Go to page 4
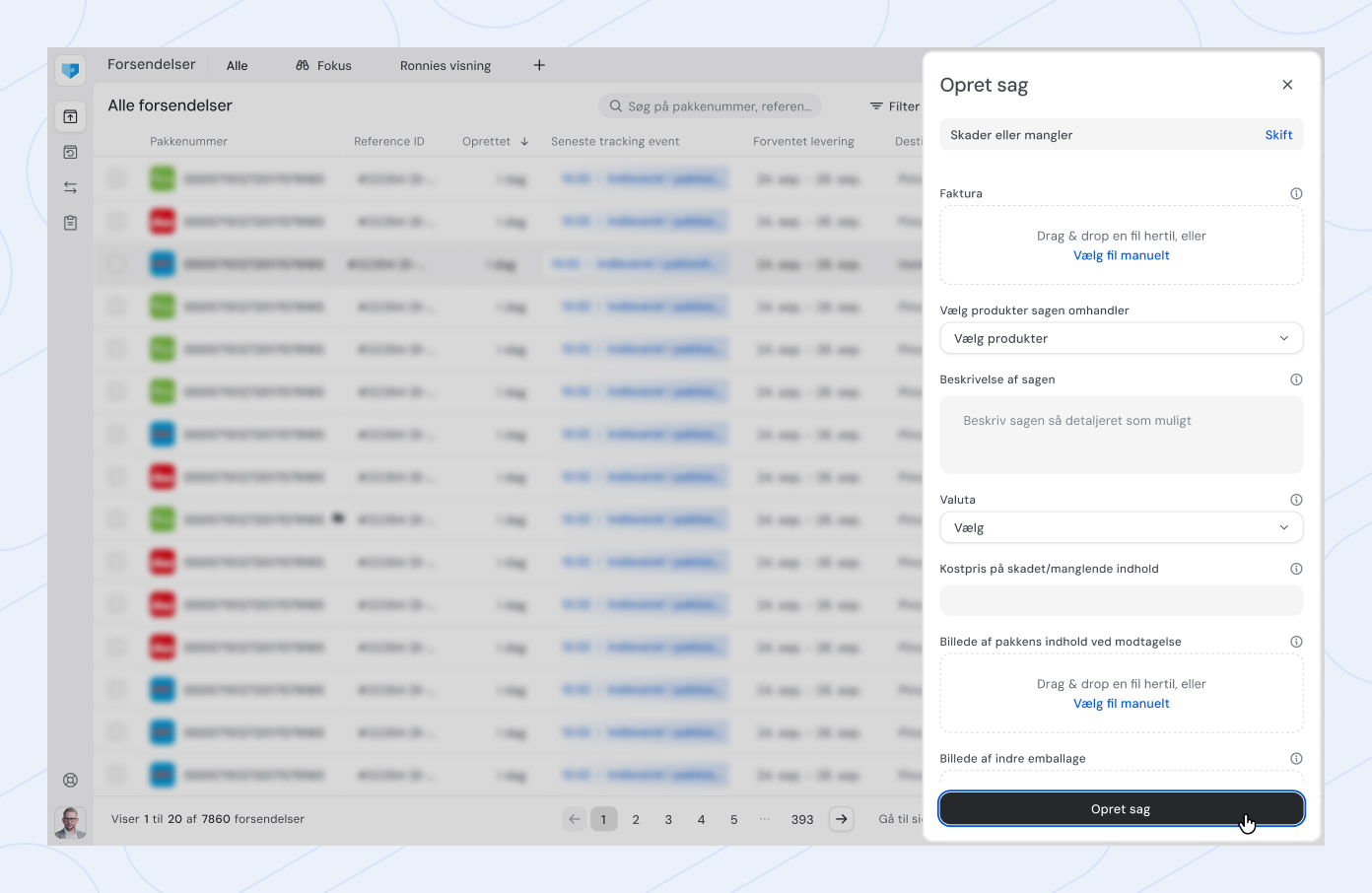 click(x=701, y=819)
